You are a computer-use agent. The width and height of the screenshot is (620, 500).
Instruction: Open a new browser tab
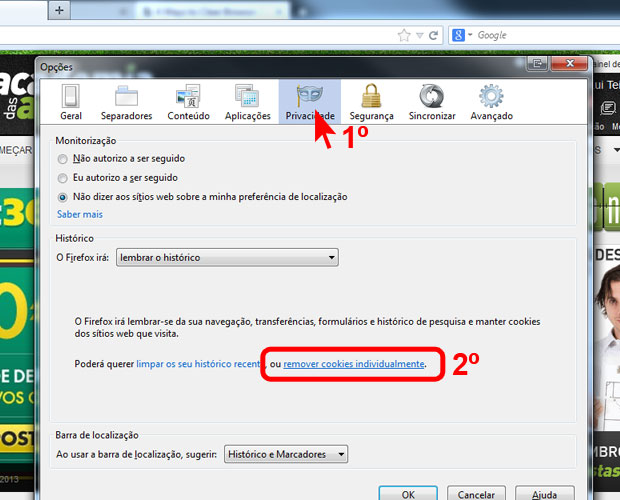tap(60, 11)
